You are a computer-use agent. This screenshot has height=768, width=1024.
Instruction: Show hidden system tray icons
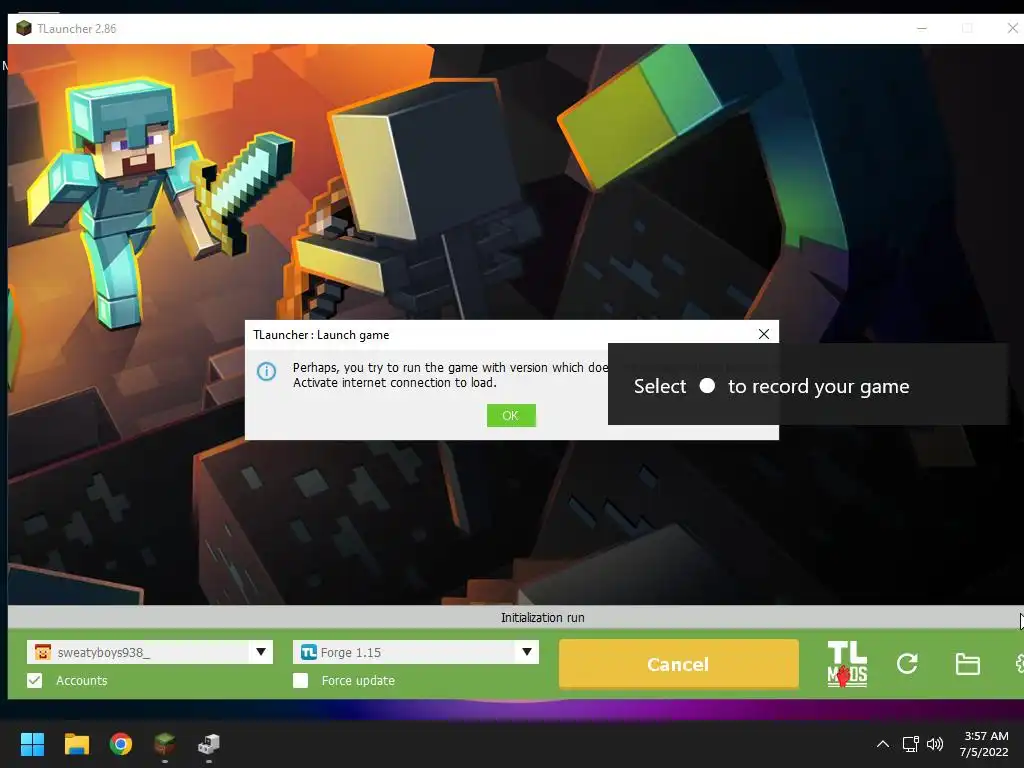coord(882,744)
